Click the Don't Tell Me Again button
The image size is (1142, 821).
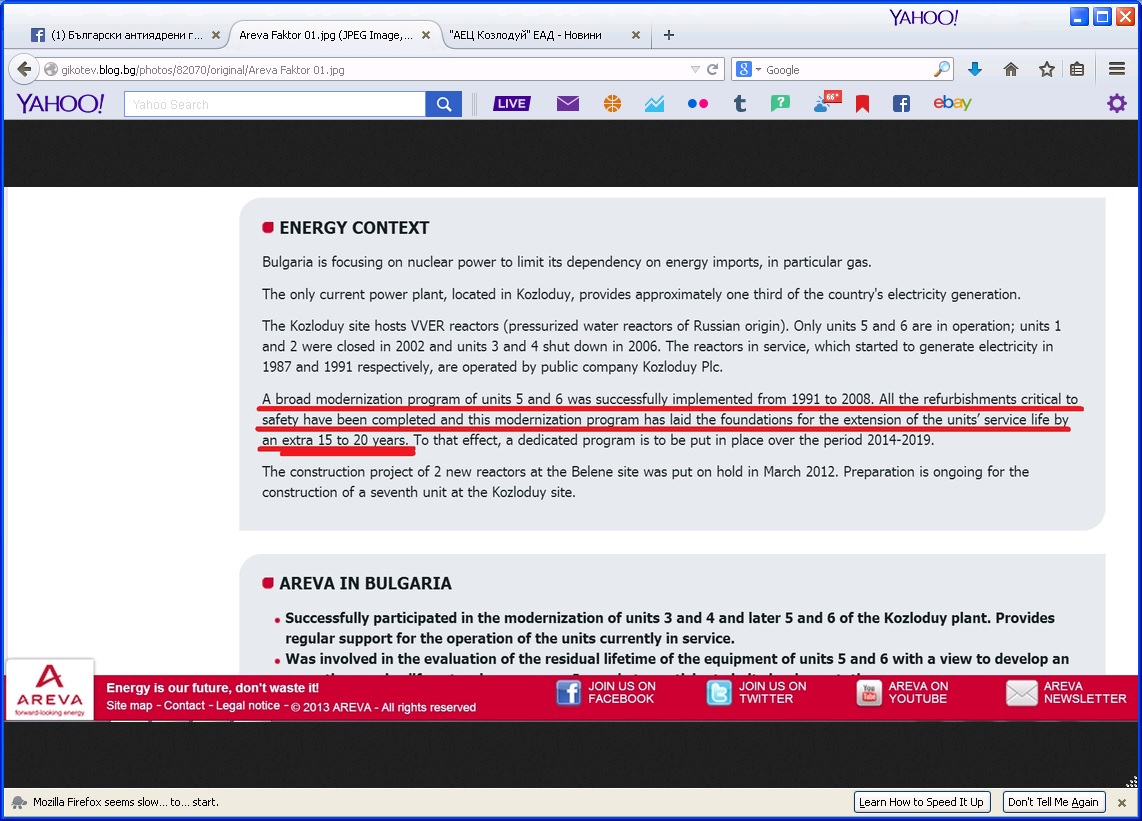coord(1053,802)
